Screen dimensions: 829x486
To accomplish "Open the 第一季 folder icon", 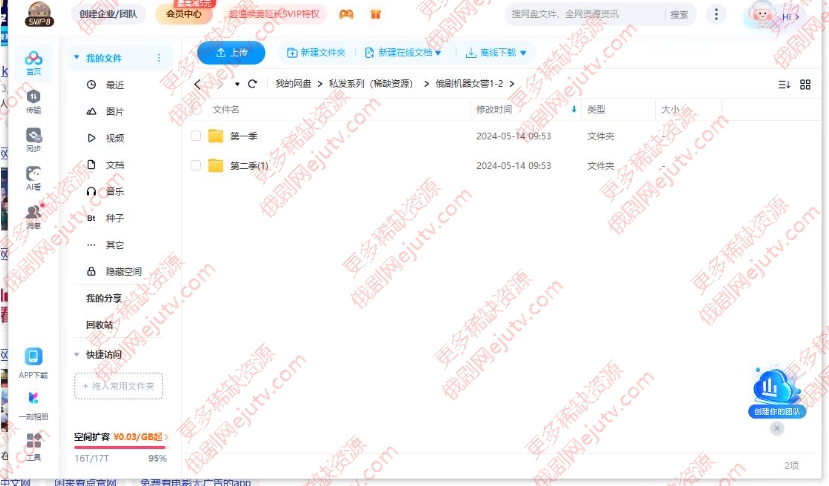I will click(216, 136).
